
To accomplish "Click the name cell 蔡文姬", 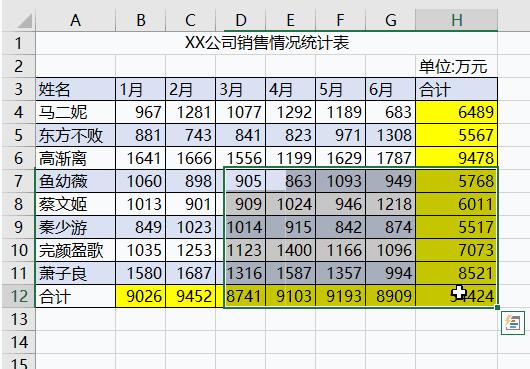I will pos(75,204).
